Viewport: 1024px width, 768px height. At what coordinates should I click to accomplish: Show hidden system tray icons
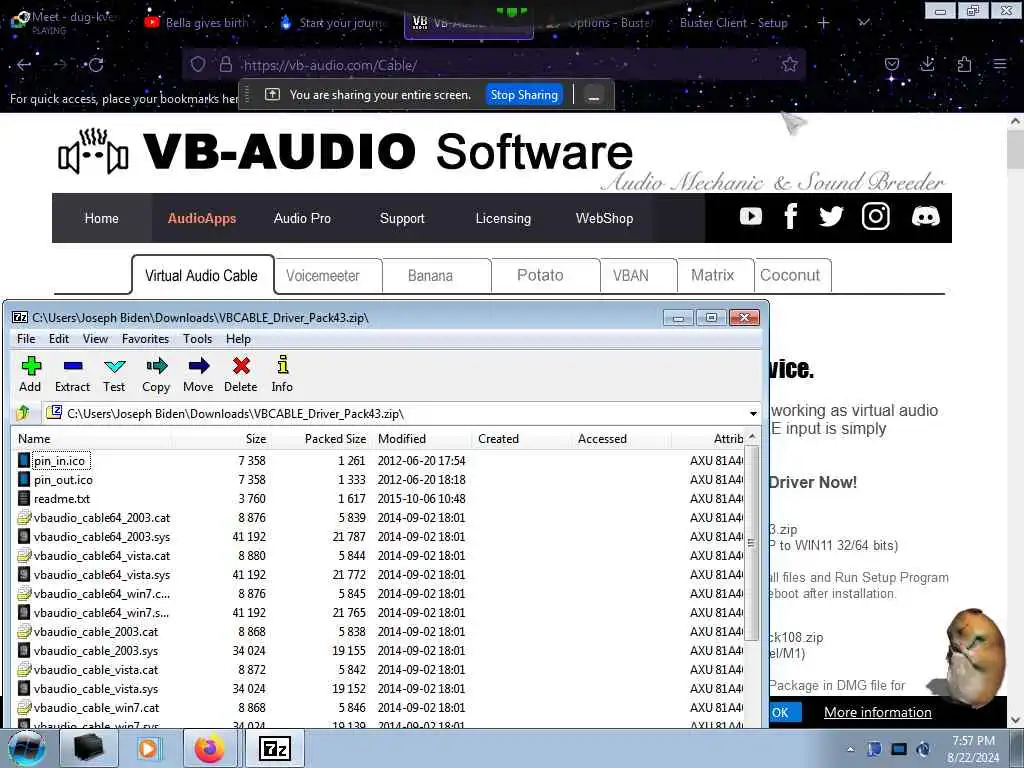tap(850, 749)
